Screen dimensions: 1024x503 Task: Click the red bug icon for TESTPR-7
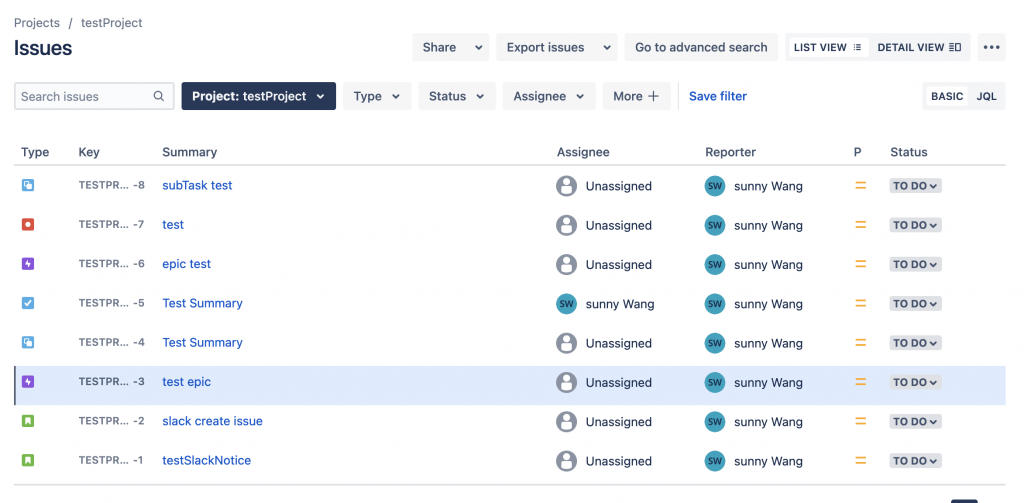point(28,225)
